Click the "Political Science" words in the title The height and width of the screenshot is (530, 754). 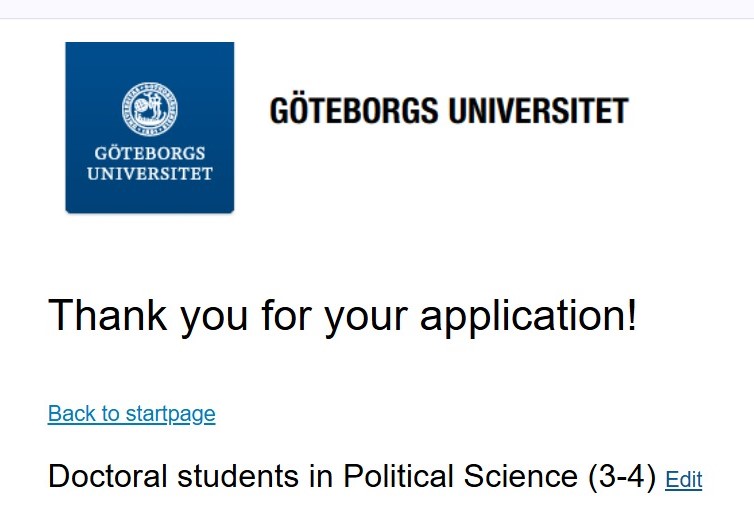pyautogui.click(x=462, y=477)
